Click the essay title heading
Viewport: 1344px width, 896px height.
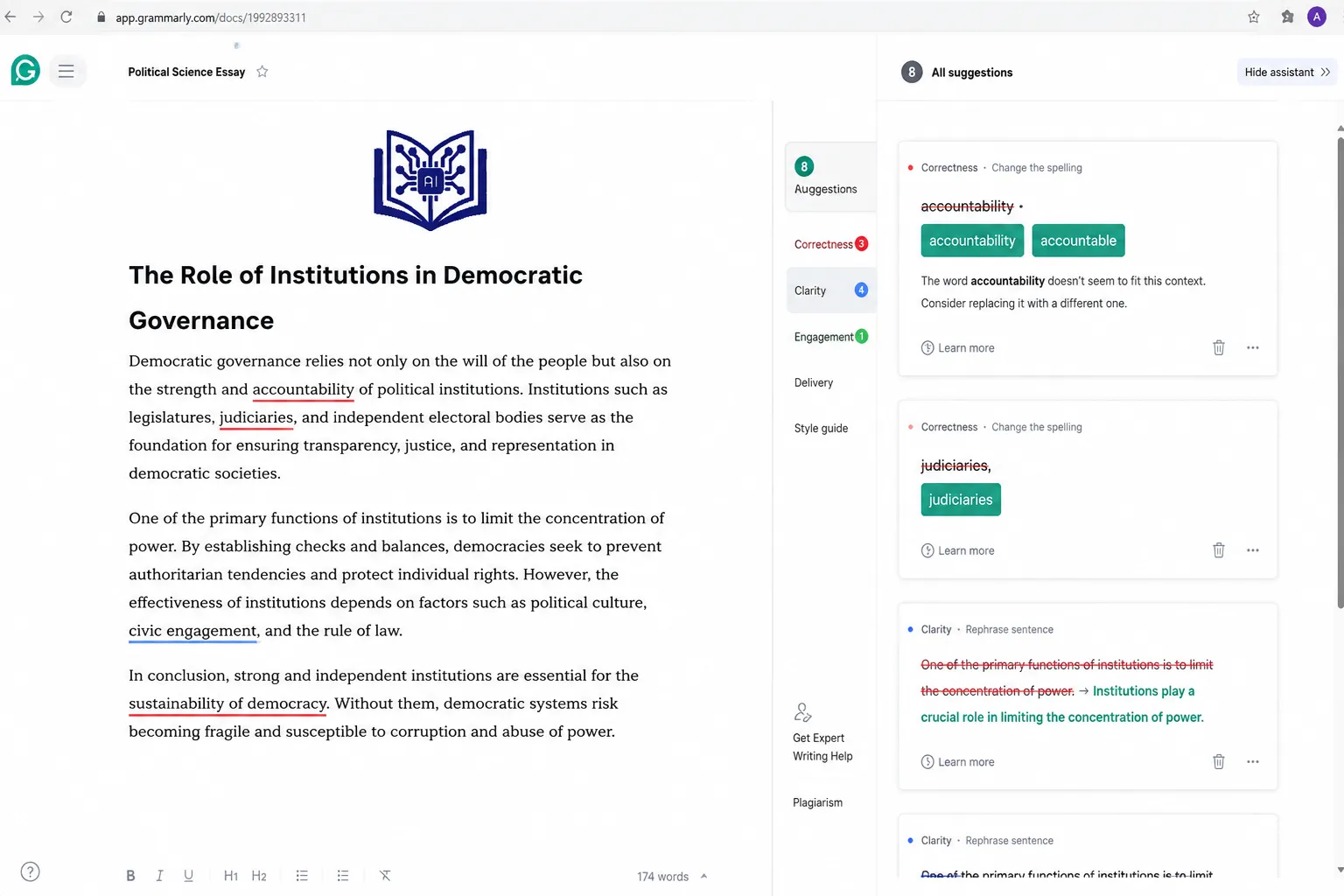pos(355,297)
